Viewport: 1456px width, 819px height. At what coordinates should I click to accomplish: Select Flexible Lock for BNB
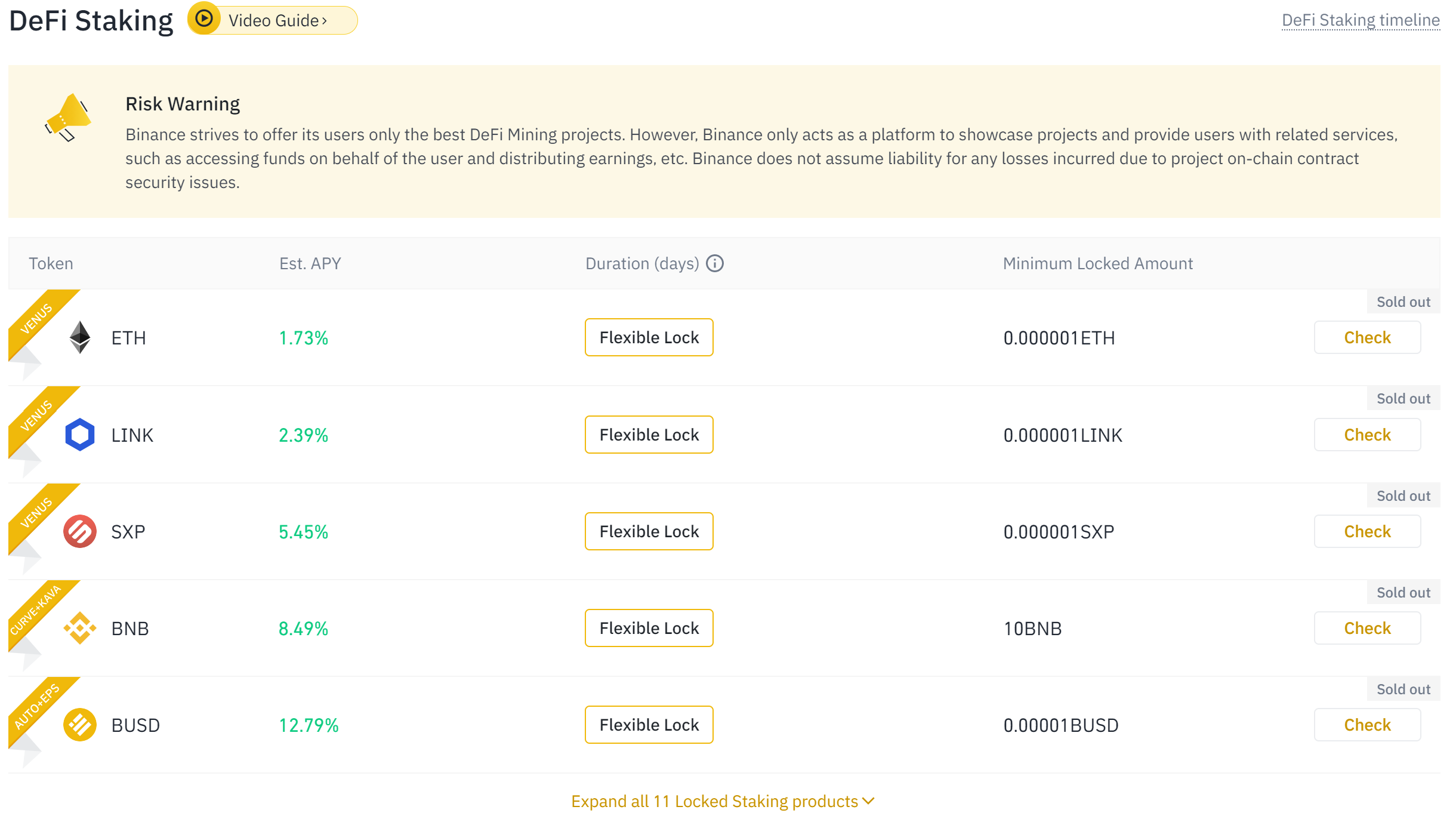tap(649, 628)
